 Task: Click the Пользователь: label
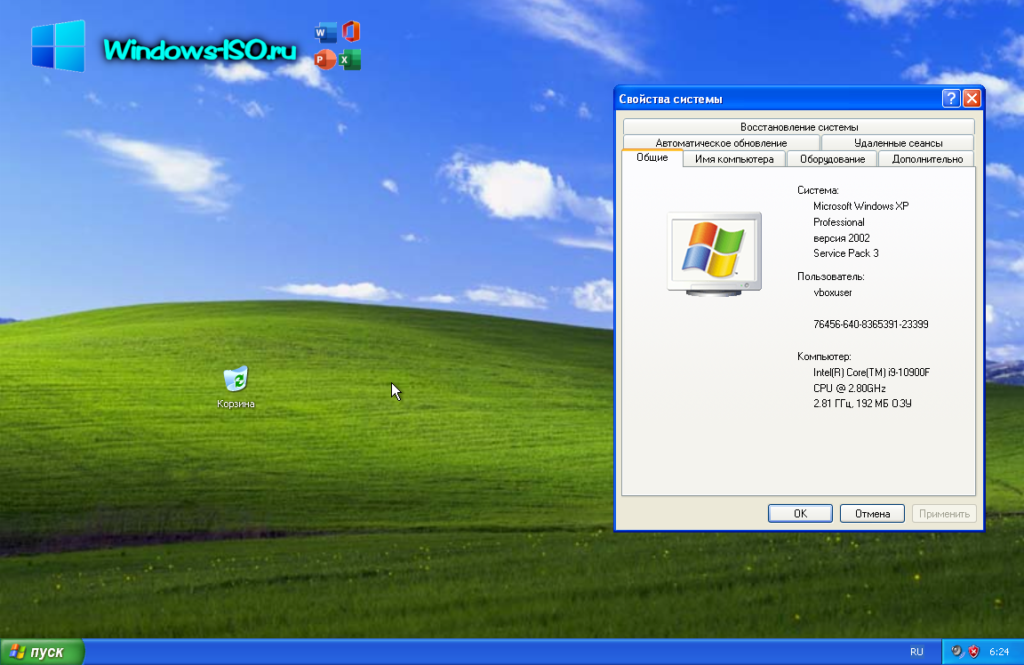(x=831, y=276)
